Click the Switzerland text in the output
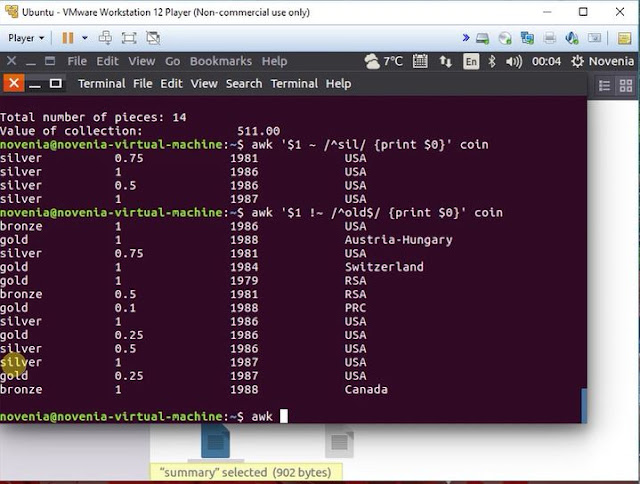This screenshot has width=640, height=484. (384, 267)
